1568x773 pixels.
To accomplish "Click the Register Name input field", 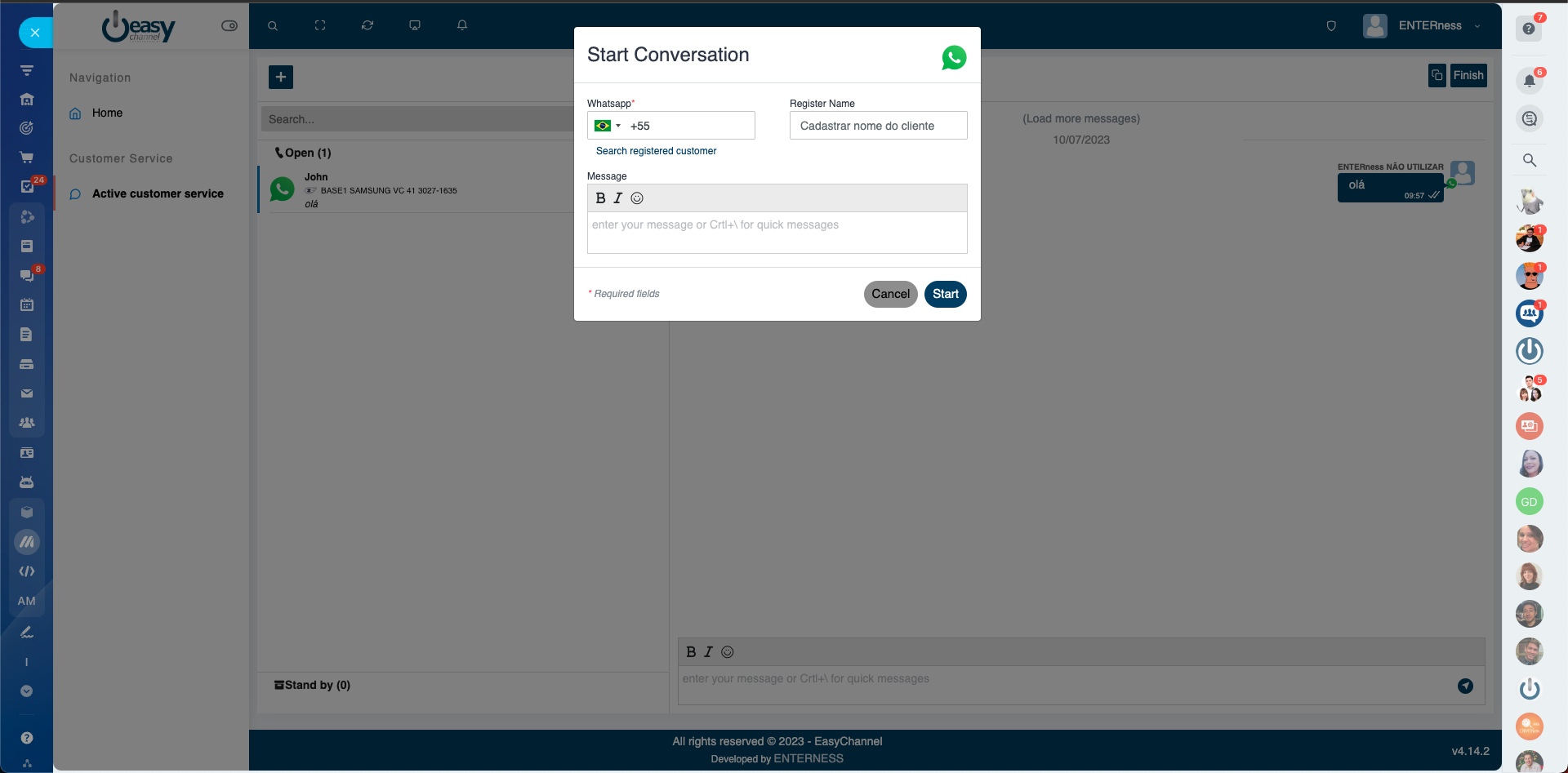I will pyautogui.click(x=878, y=126).
